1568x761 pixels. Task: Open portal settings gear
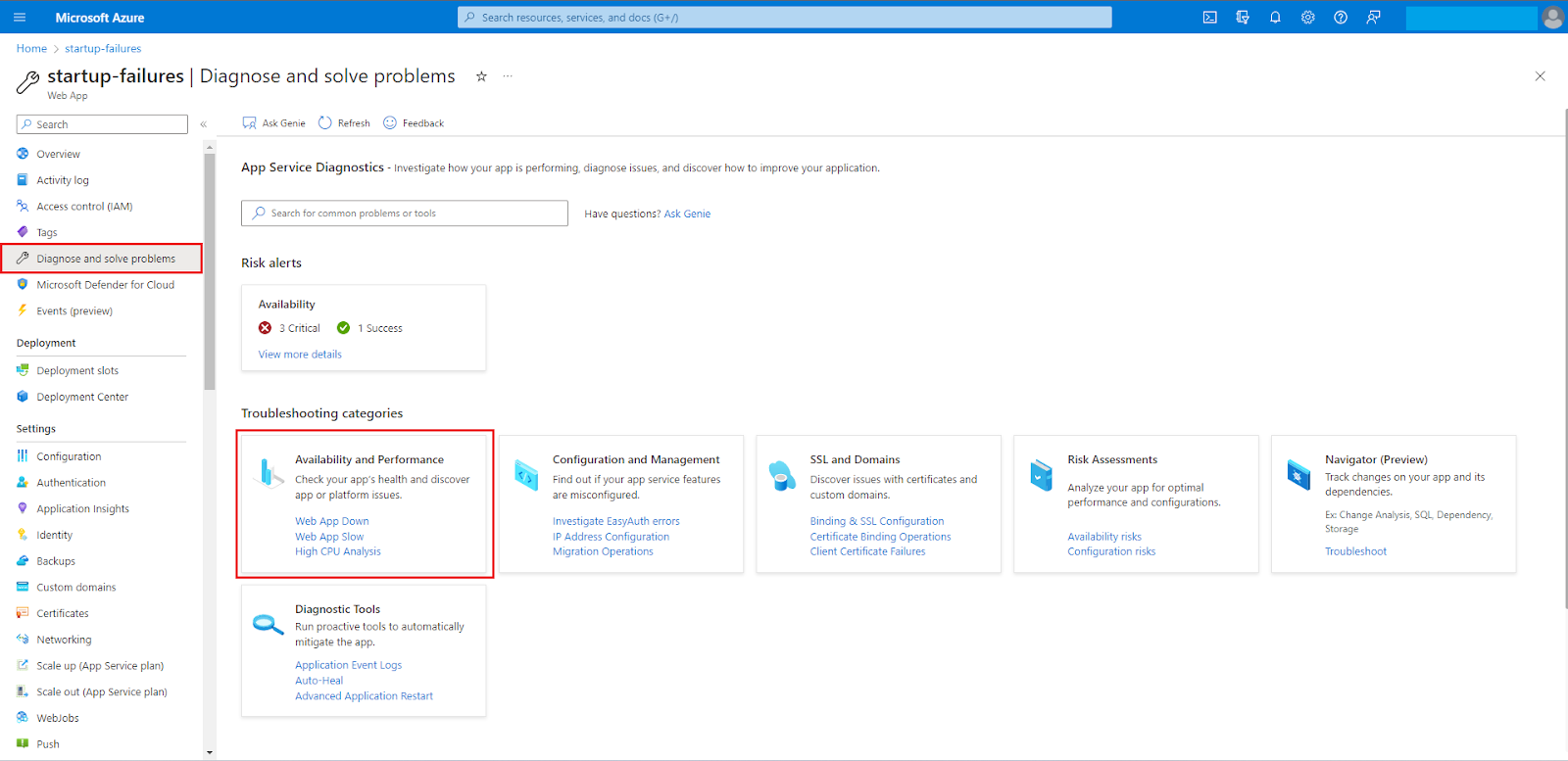[x=1307, y=18]
